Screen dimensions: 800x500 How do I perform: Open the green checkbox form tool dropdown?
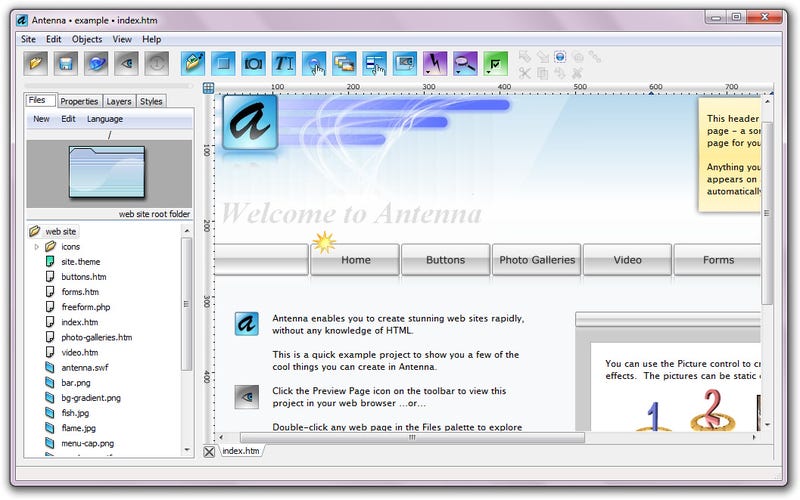click(x=495, y=63)
